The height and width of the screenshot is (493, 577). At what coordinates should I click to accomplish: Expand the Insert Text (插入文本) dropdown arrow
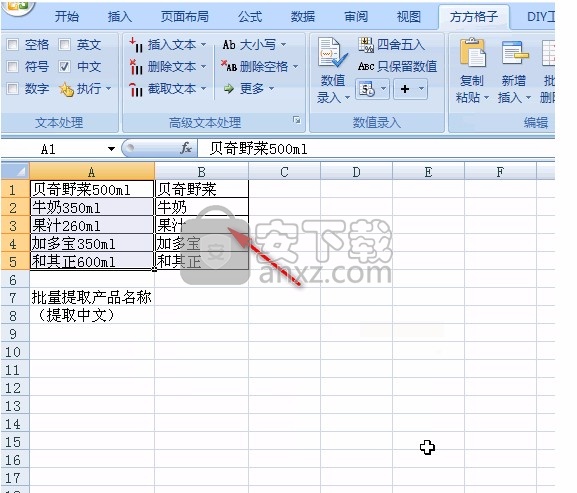click(203, 45)
